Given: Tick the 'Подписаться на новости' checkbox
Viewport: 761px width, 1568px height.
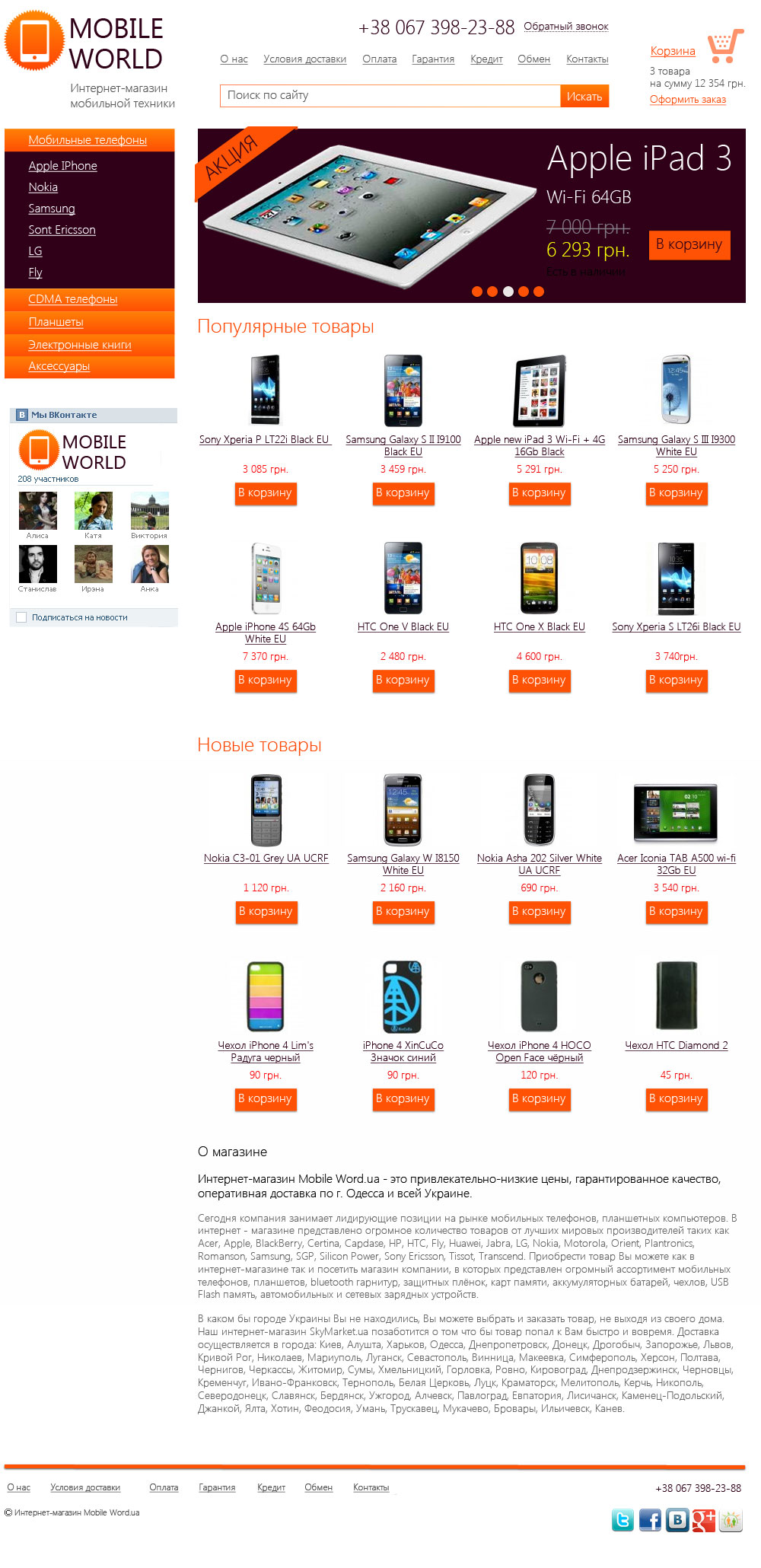Looking at the screenshot, I should (x=21, y=617).
